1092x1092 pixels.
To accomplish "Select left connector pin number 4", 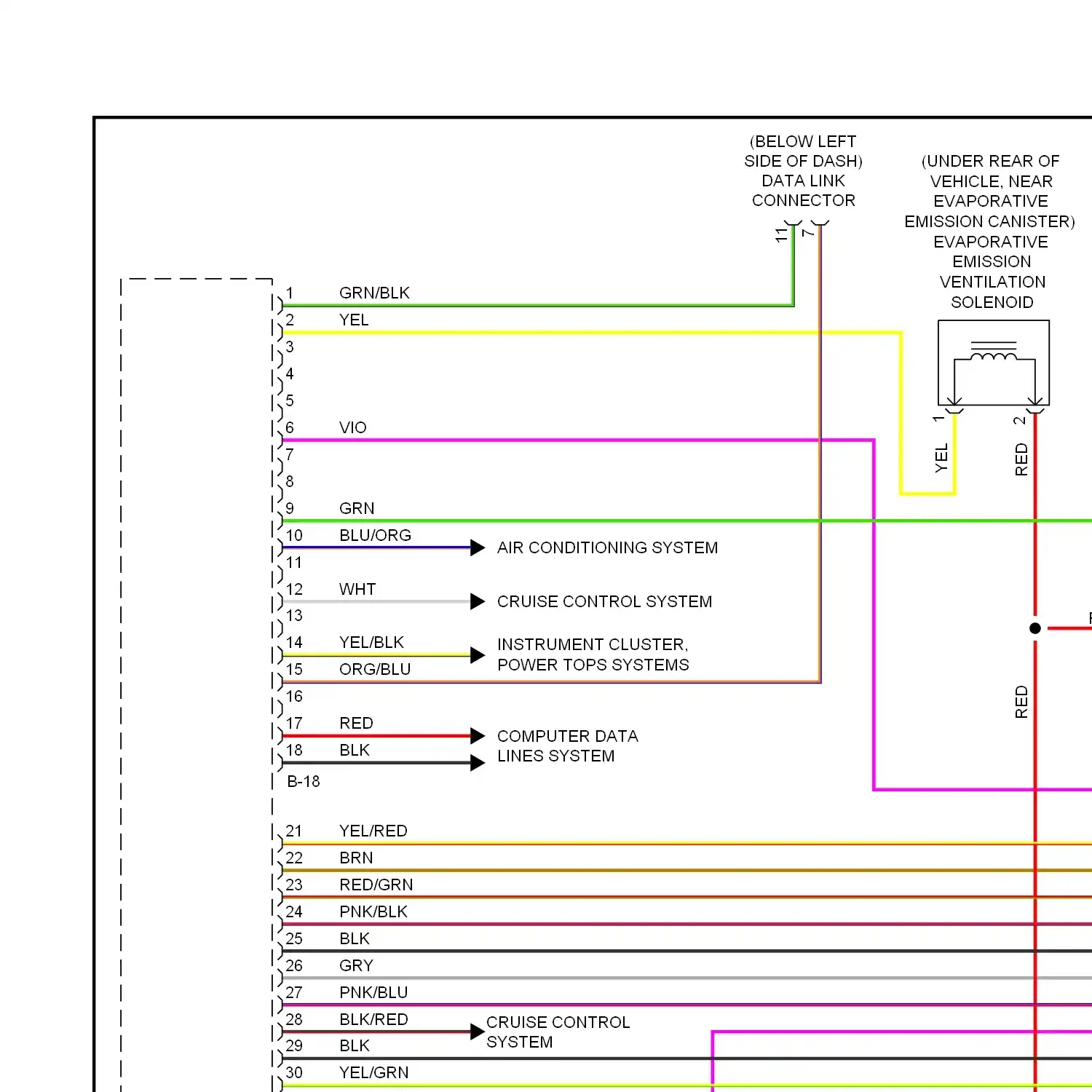I will click(x=290, y=373).
